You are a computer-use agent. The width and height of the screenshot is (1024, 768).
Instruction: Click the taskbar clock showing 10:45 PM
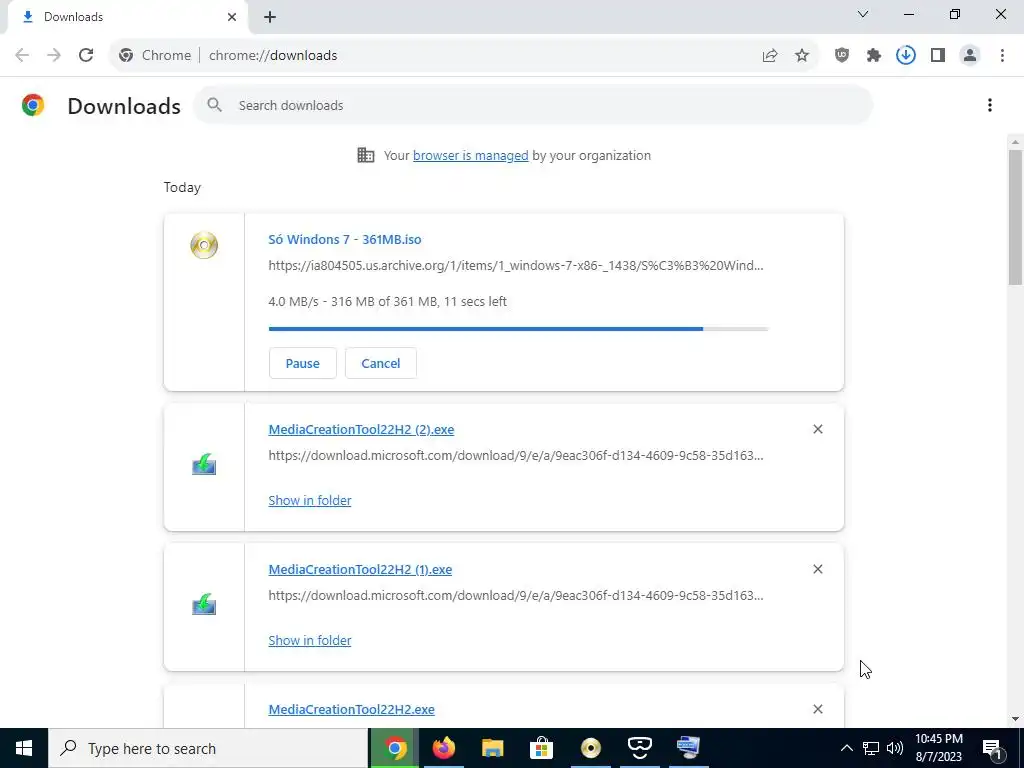point(938,748)
